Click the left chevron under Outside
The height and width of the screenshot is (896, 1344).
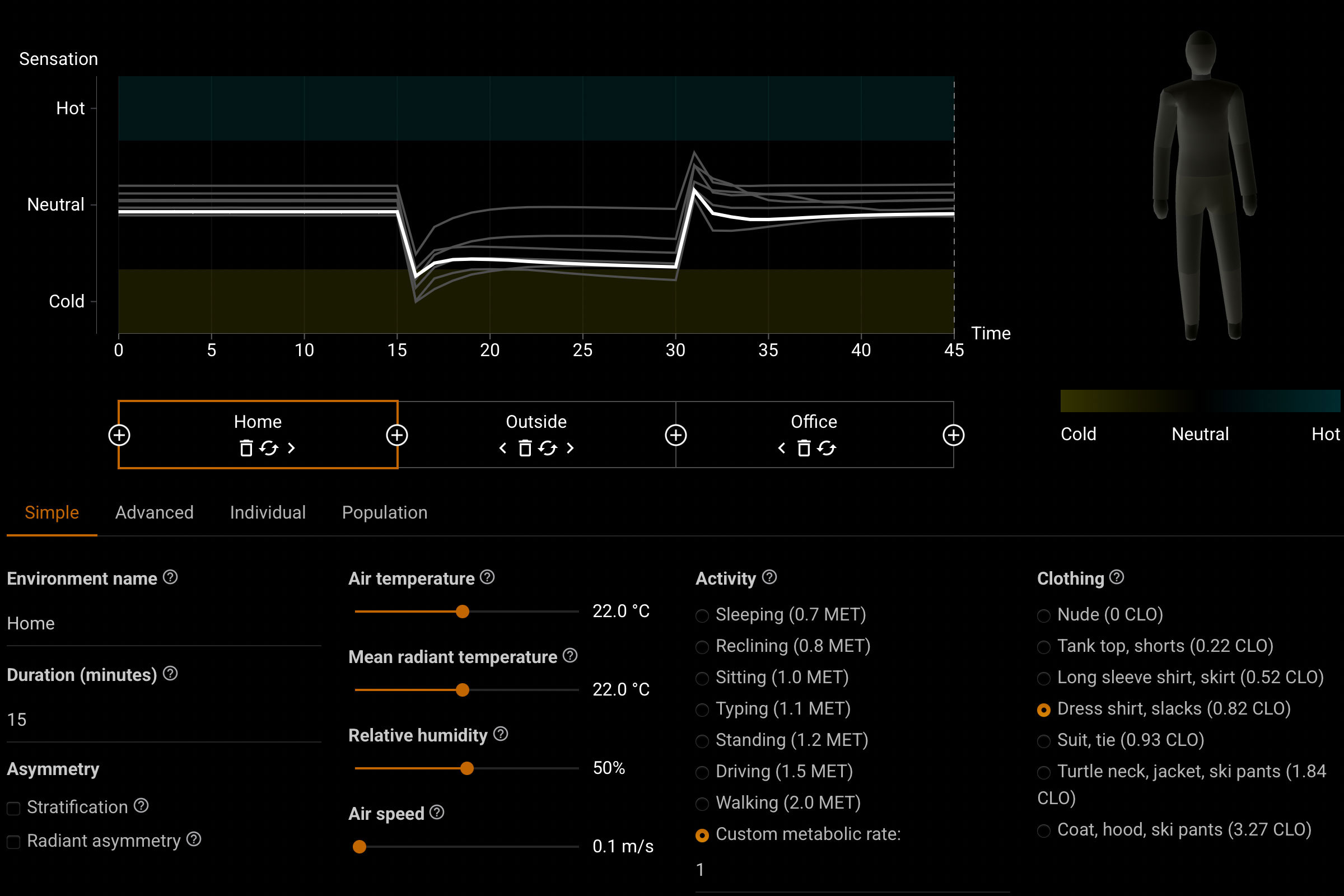point(503,448)
